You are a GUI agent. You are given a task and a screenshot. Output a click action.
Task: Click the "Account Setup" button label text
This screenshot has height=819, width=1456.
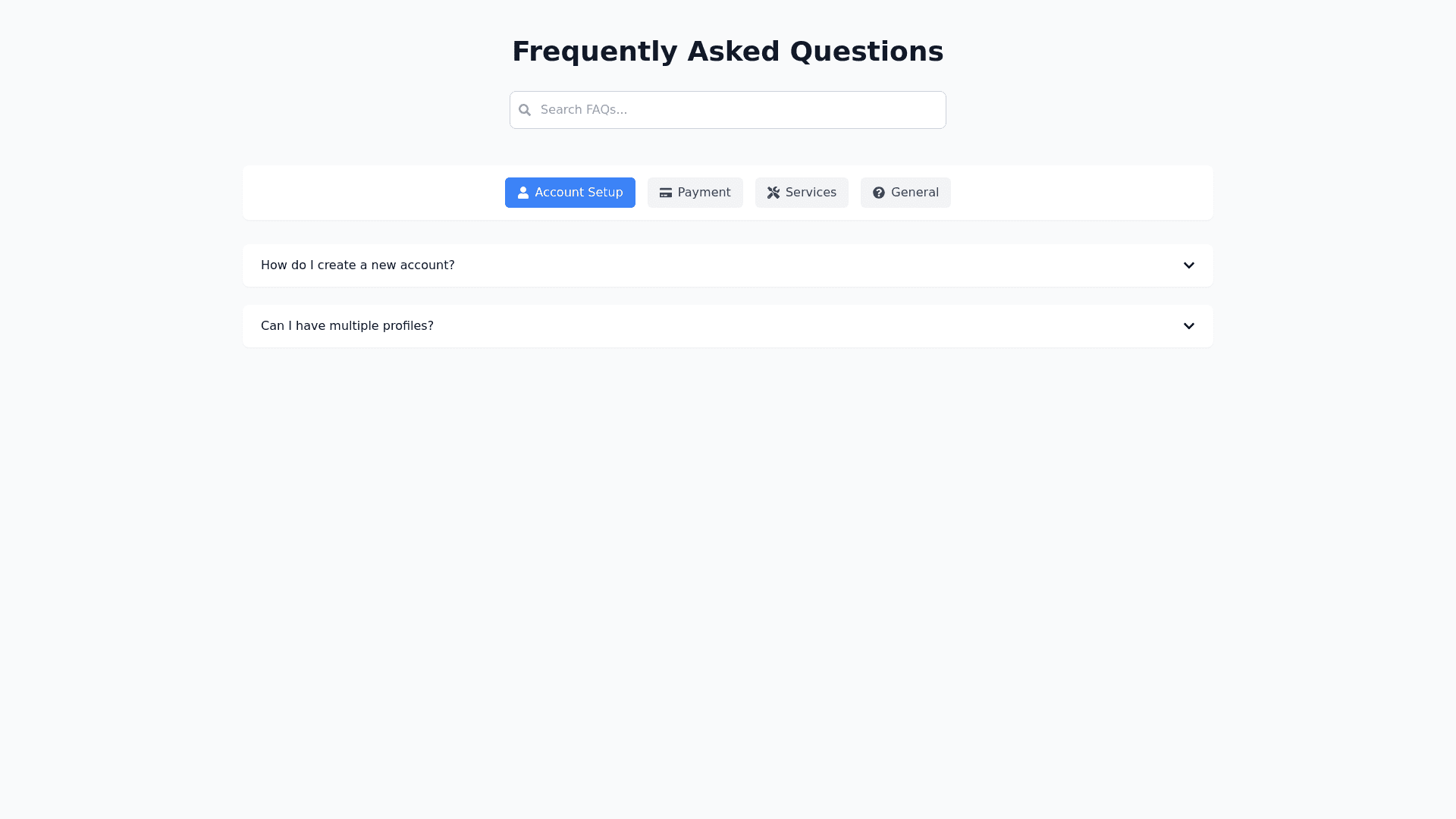point(579,193)
